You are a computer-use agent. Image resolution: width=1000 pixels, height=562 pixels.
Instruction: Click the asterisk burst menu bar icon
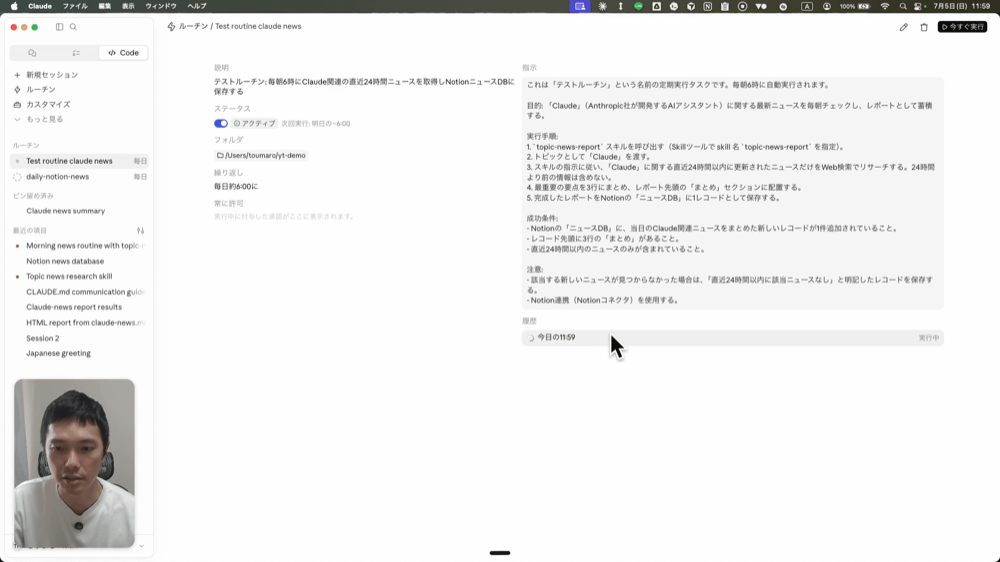[x=603, y=6]
